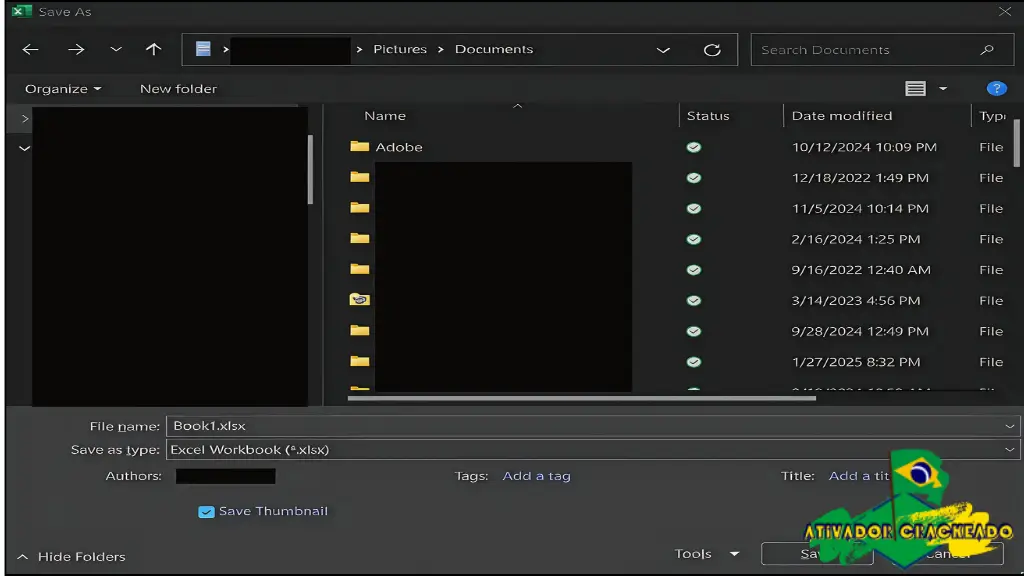Select Documents in the address path
This screenshot has width=1024, height=576.
(x=494, y=49)
